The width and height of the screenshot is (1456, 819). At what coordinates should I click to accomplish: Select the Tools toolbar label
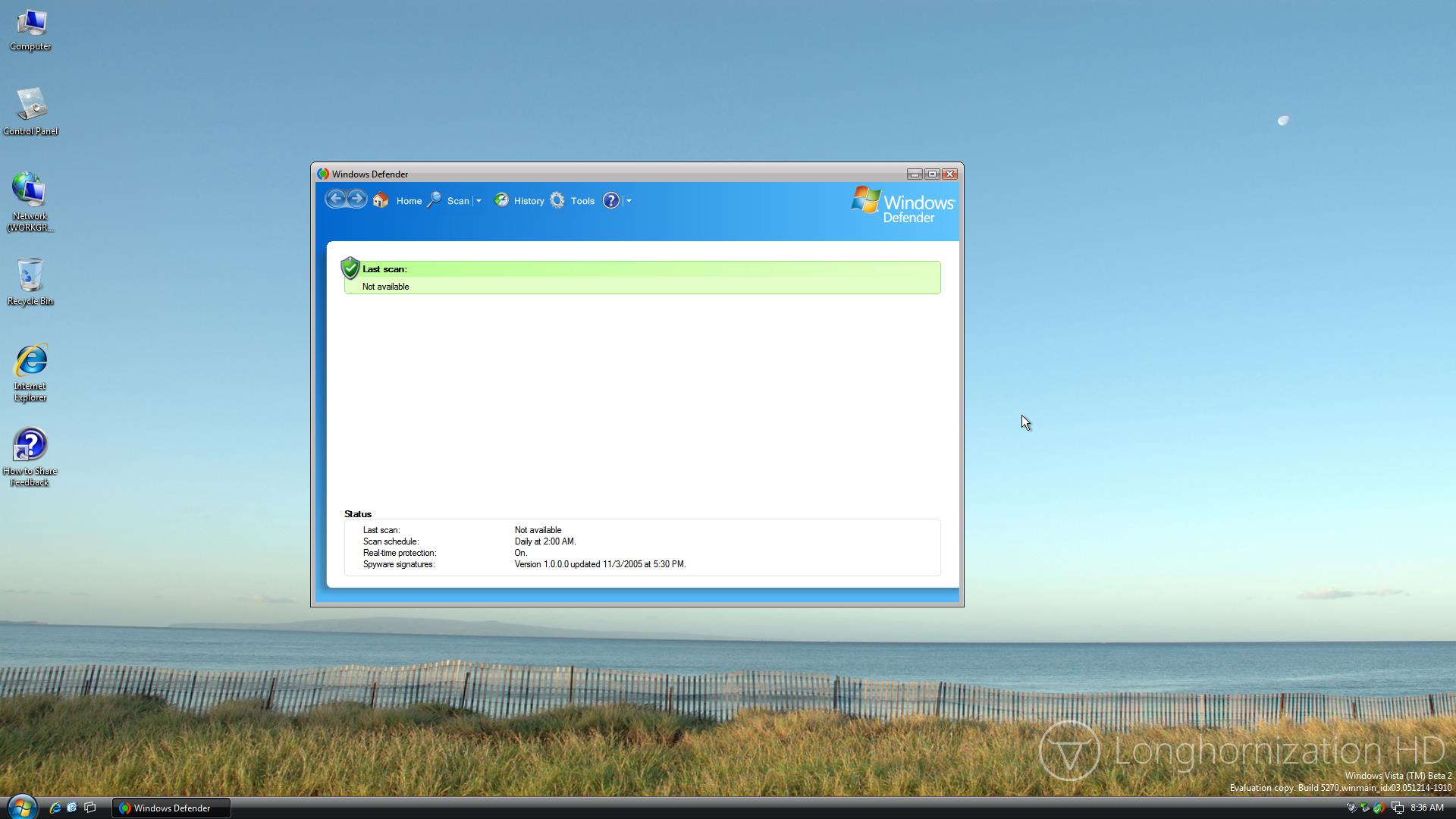pos(582,202)
